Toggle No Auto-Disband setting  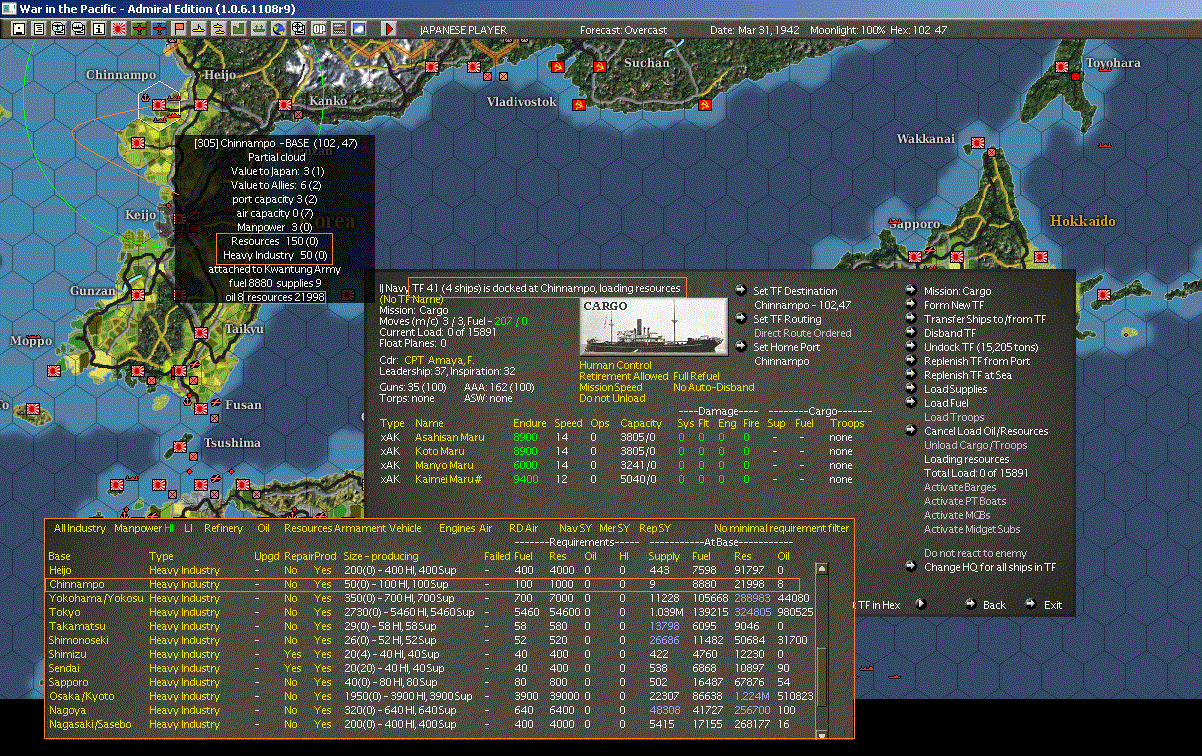point(714,387)
